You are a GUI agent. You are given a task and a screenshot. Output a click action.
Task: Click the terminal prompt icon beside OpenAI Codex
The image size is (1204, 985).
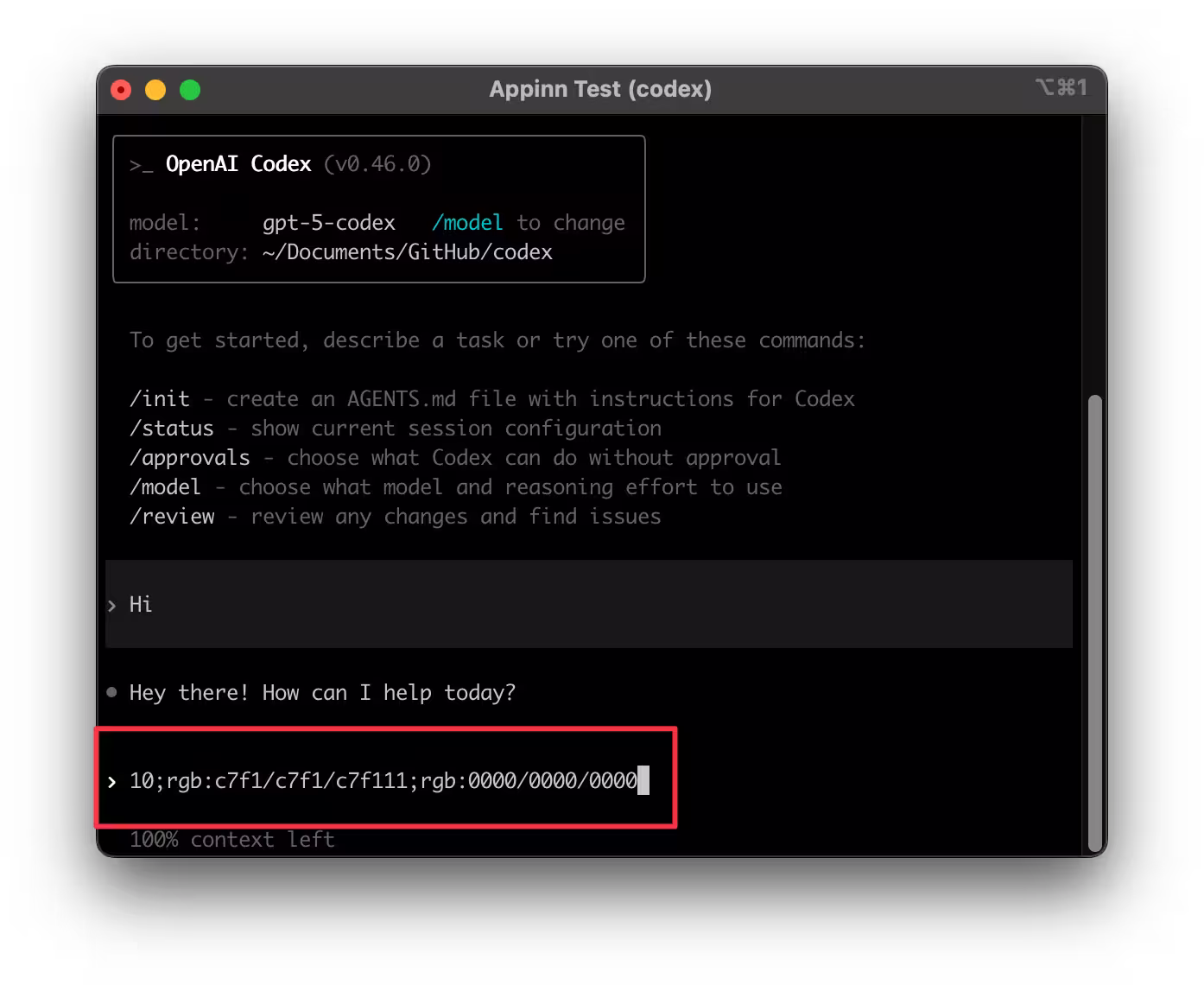click(x=141, y=165)
